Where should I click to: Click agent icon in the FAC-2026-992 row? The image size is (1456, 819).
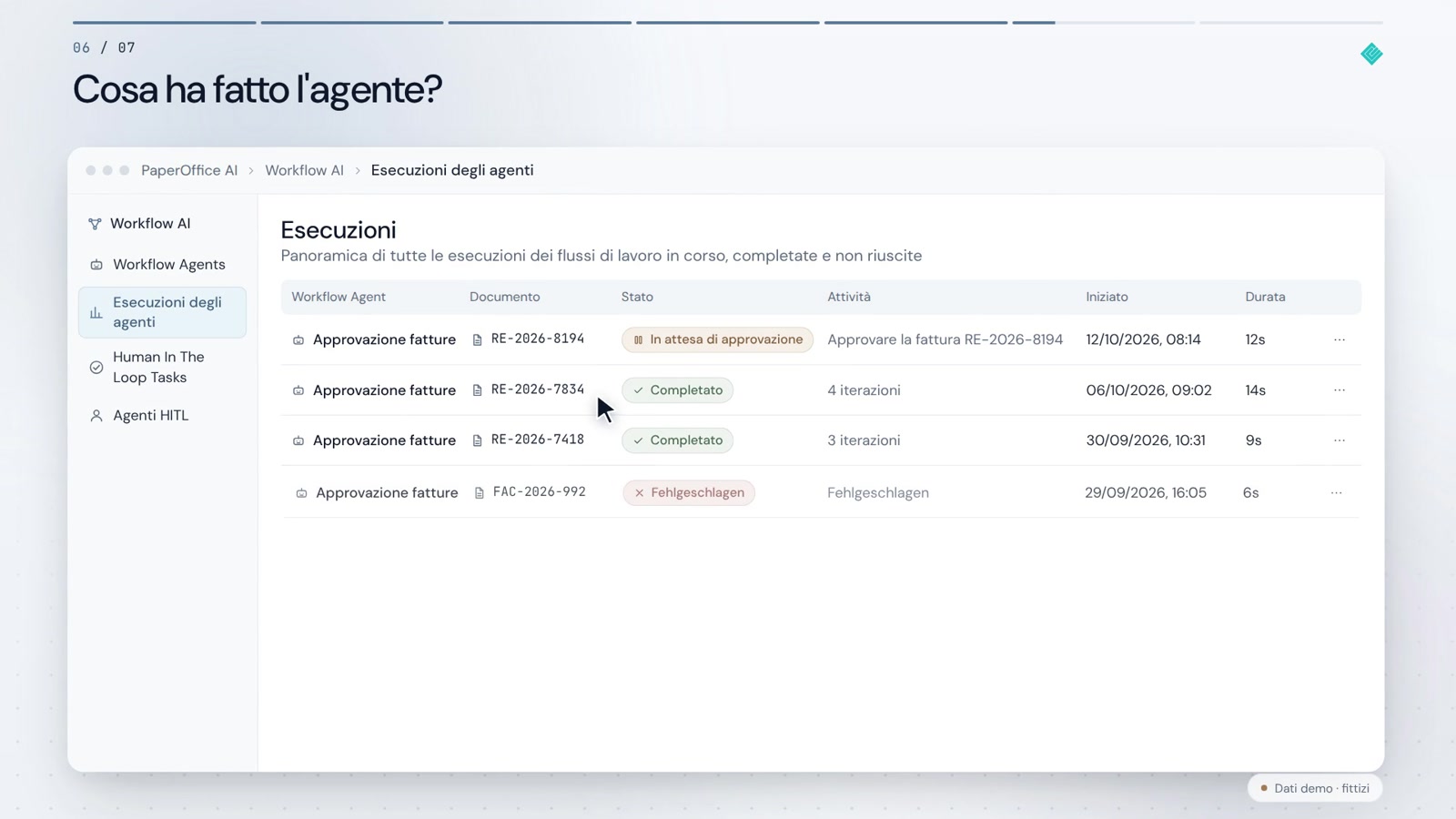pyautogui.click(x=301, y=493)
